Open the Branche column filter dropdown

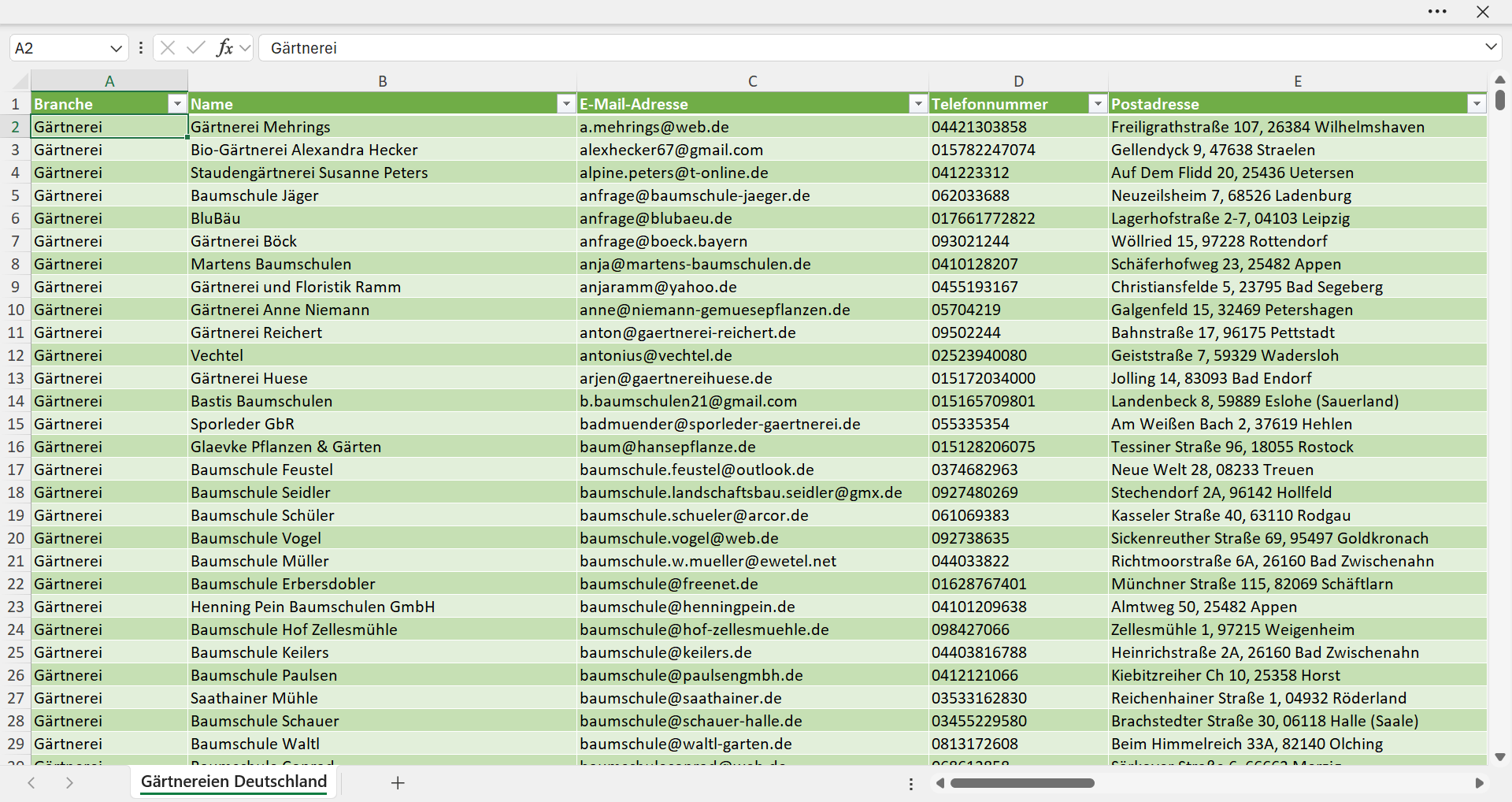click(177, 104)
